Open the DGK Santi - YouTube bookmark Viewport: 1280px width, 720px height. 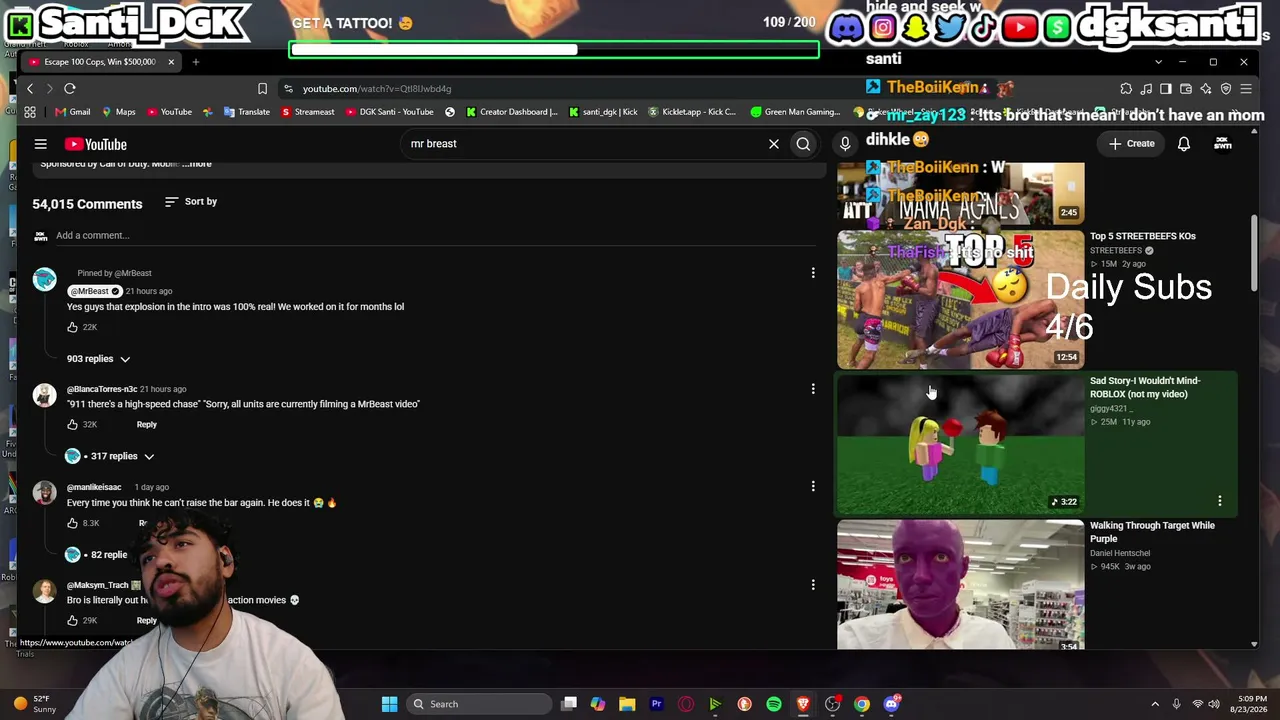click(389, 112)
